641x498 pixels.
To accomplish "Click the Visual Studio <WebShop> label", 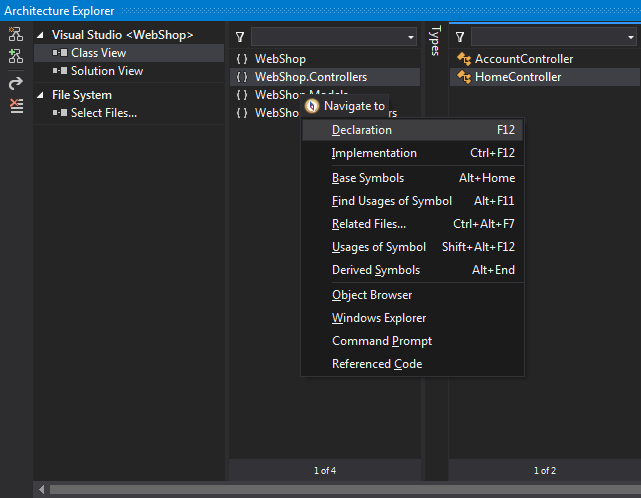I will (122, 35).
